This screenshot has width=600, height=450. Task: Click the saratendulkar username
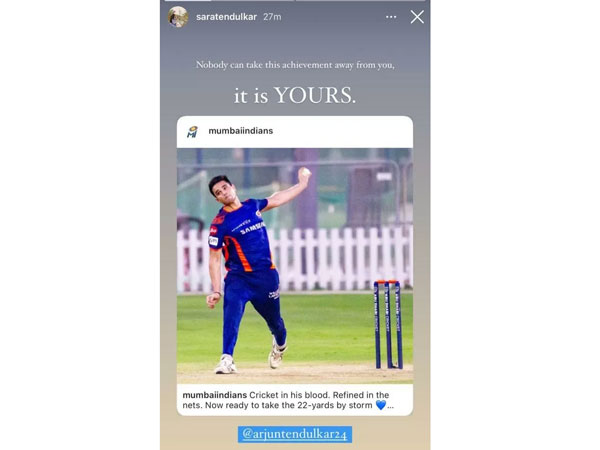tap(226, 17)
